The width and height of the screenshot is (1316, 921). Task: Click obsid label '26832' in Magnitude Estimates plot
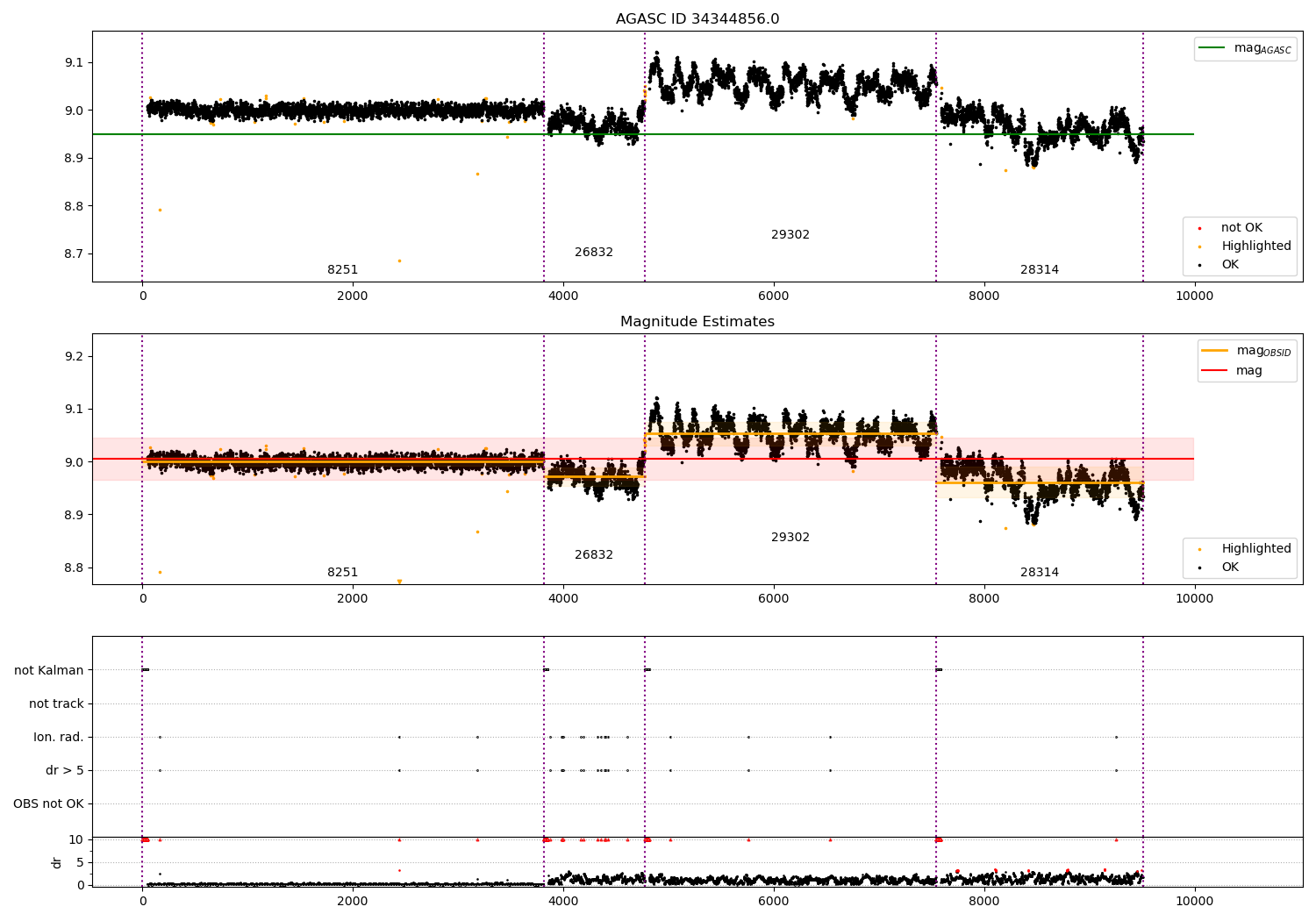(594, 555)
